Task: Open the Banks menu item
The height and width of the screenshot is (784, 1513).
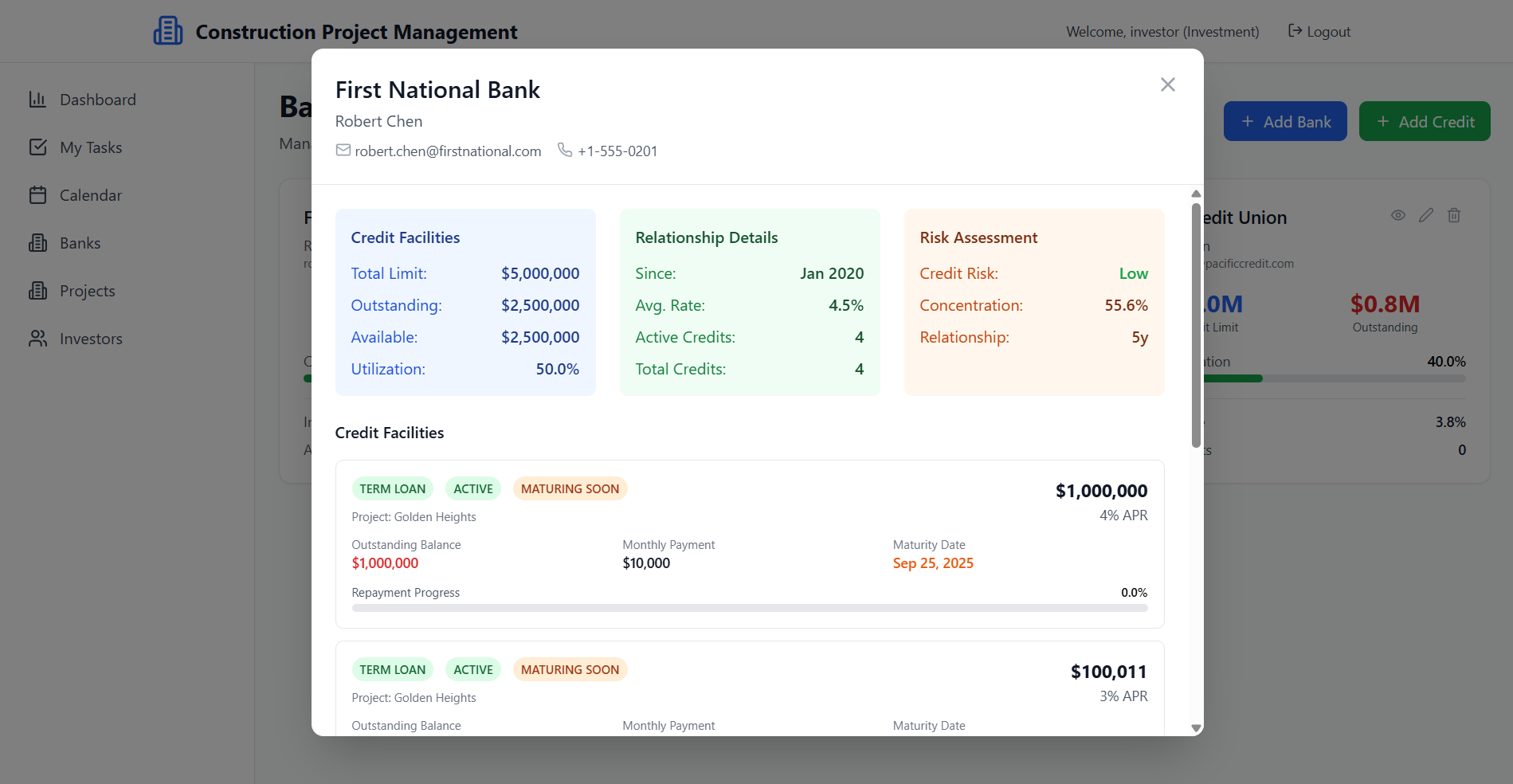Action: click(80, 243)
